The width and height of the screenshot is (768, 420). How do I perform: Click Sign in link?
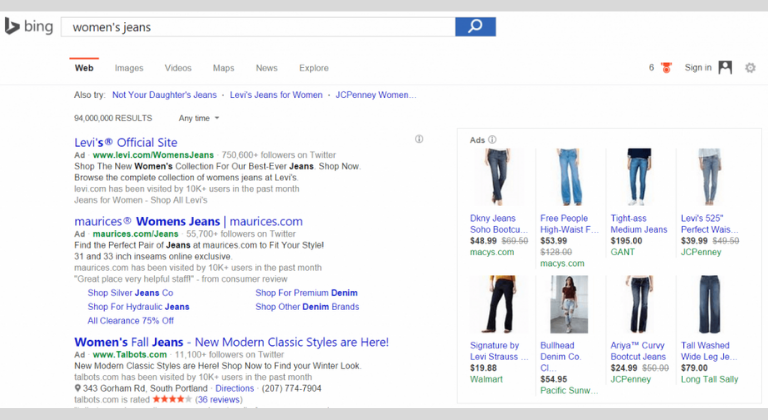tap(698, 68)
